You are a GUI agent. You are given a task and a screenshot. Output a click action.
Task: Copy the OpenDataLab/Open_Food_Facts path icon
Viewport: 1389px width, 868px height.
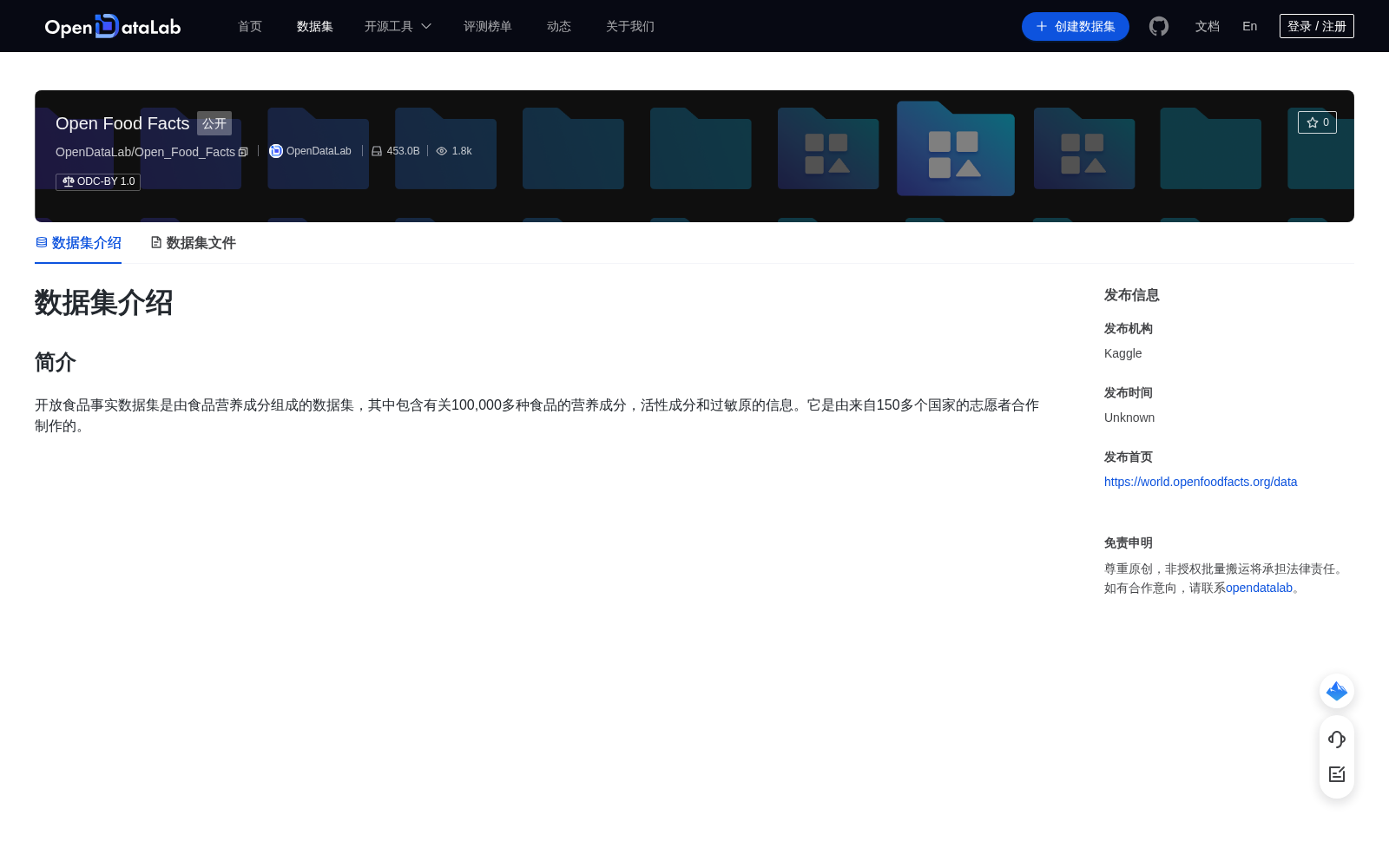[x=243, y=152]
